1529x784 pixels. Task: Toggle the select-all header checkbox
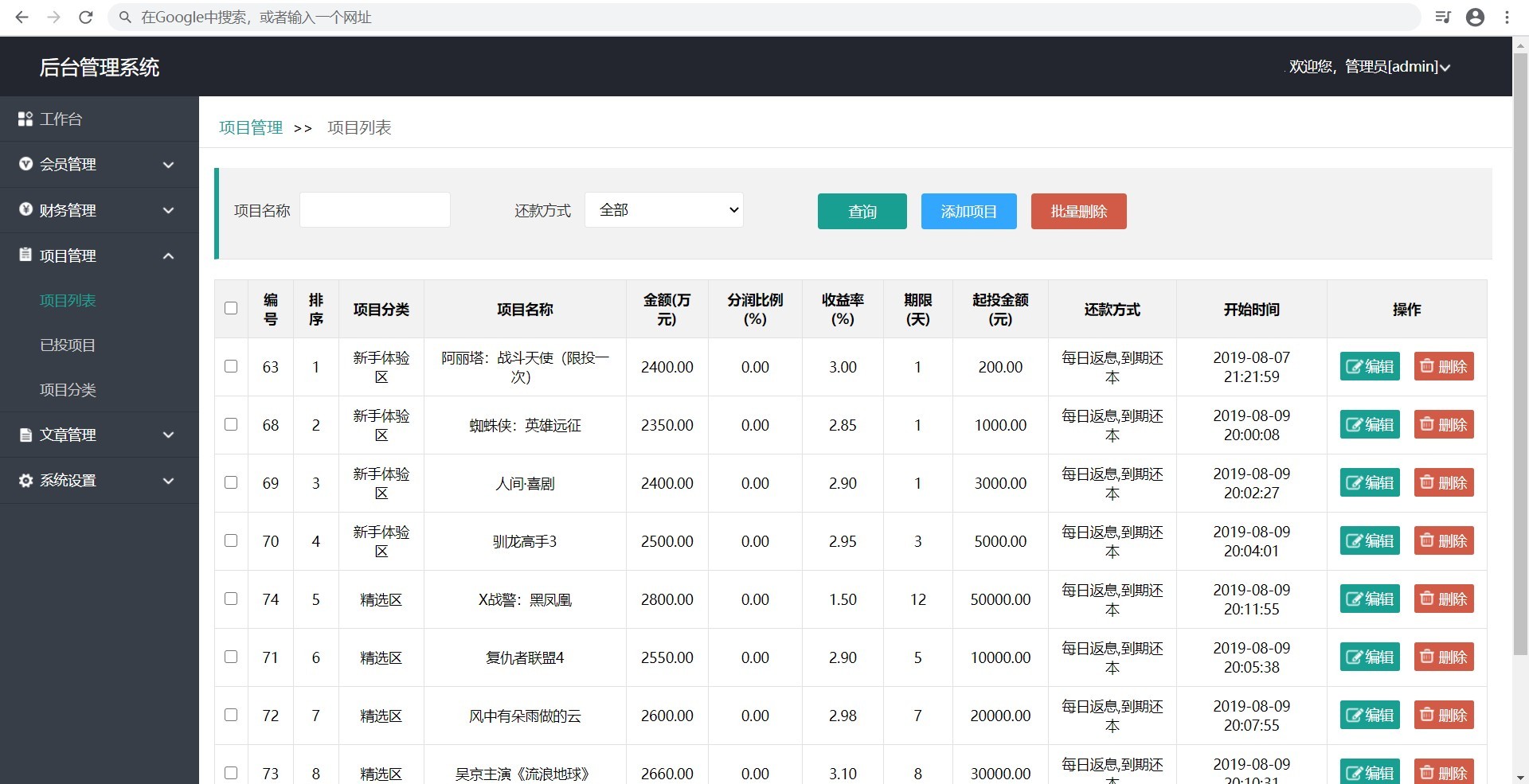point(231,308)
